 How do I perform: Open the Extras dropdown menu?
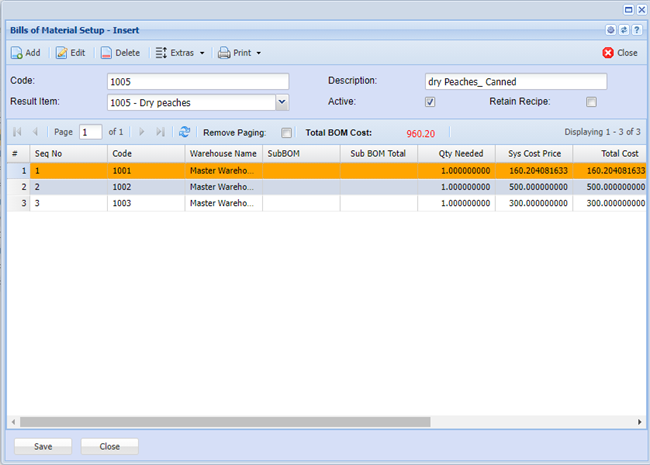[x=180, y=53]
